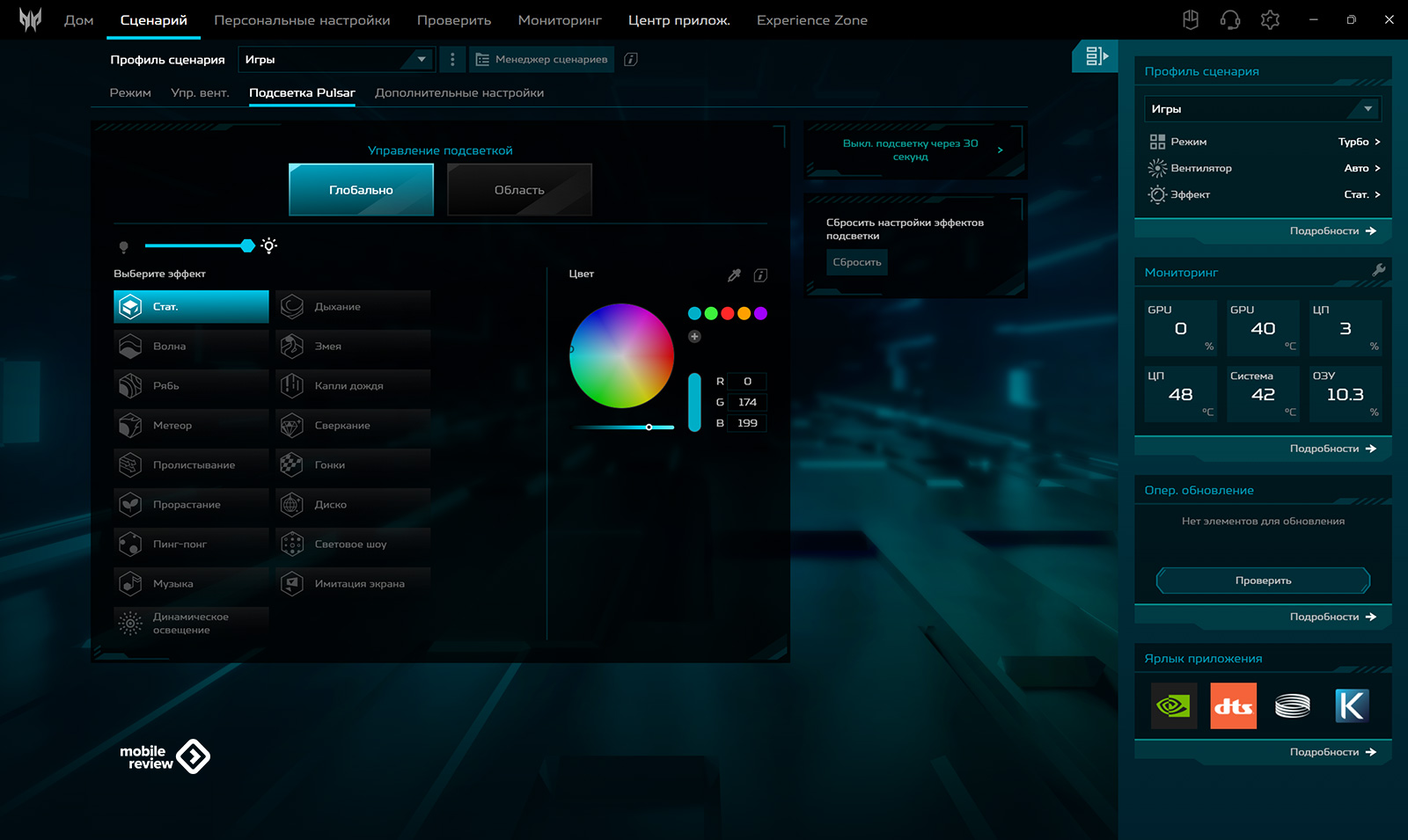The image size is (1408, 840).
Task: Expand the sidebar profile dropdown
Action: 1262,109
